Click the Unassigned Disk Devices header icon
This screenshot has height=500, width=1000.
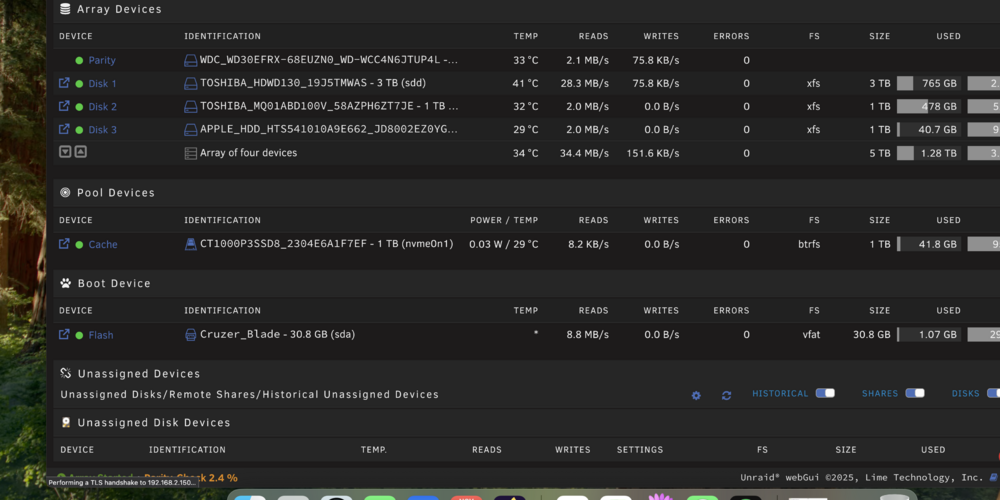pos(66,422)
